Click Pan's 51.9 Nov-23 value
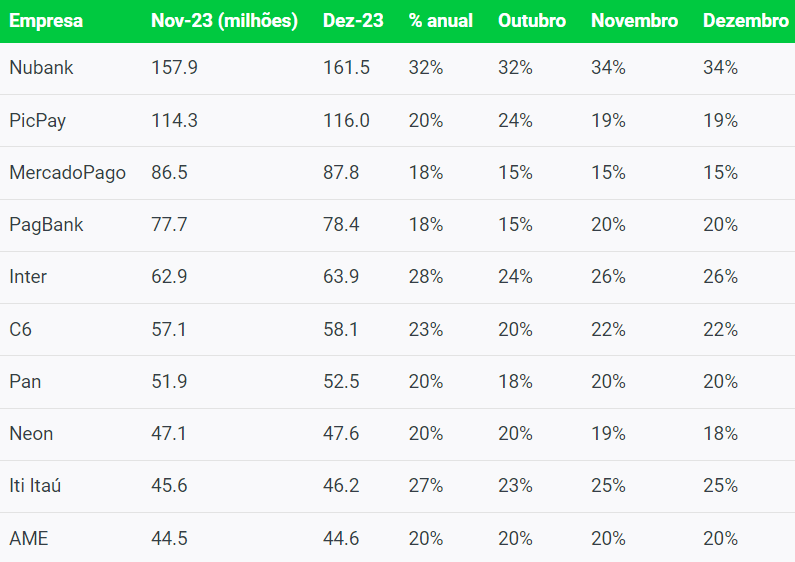The height and width of the screenshot is (562, 795). (x=169, y=382)
